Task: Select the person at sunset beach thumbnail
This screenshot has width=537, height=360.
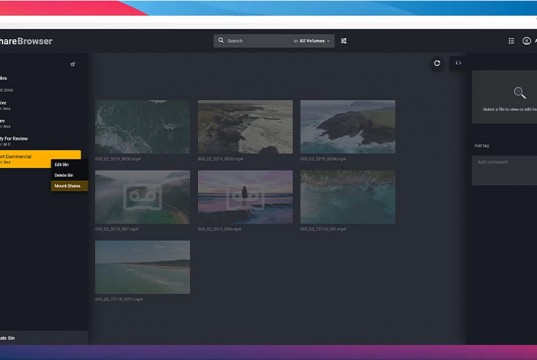Action: 245,197
